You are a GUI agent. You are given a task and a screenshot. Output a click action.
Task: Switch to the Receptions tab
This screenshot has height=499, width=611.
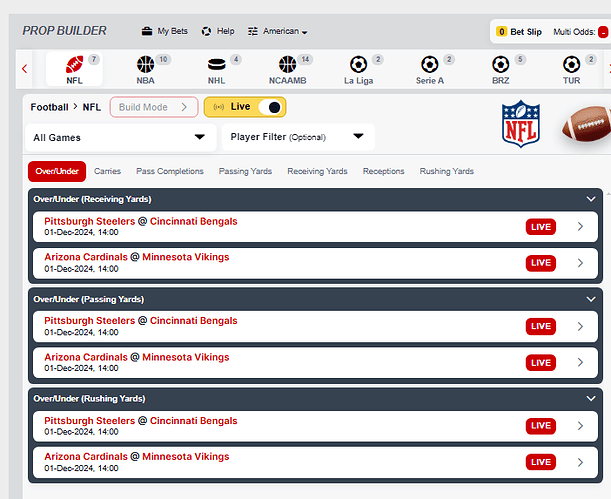[383, 172]
